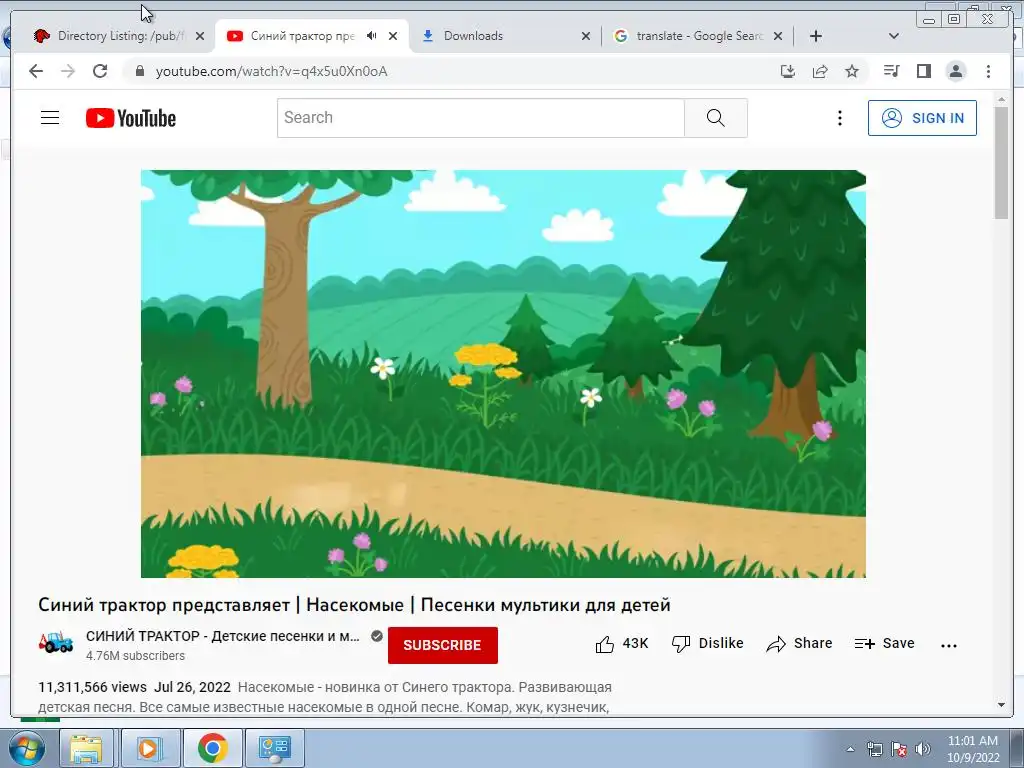Click the verified channel checkmark badge
The height and width of the screenshot is (768, 1024).
[377, 636]
